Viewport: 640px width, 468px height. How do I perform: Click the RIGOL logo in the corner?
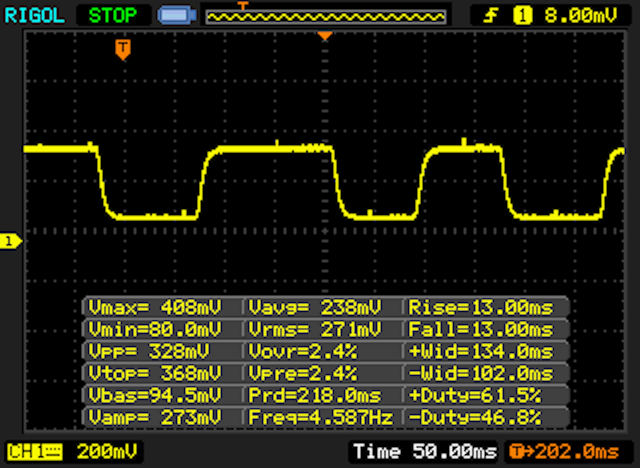click(x=36, y=15)
